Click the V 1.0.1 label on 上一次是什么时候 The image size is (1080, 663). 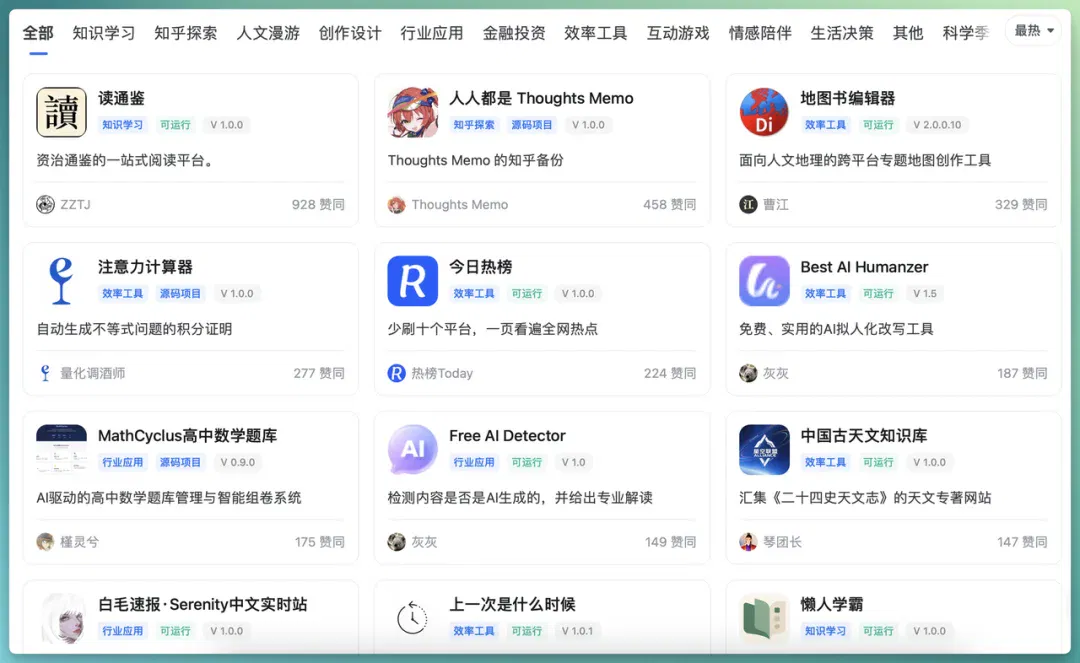(577, 631)
